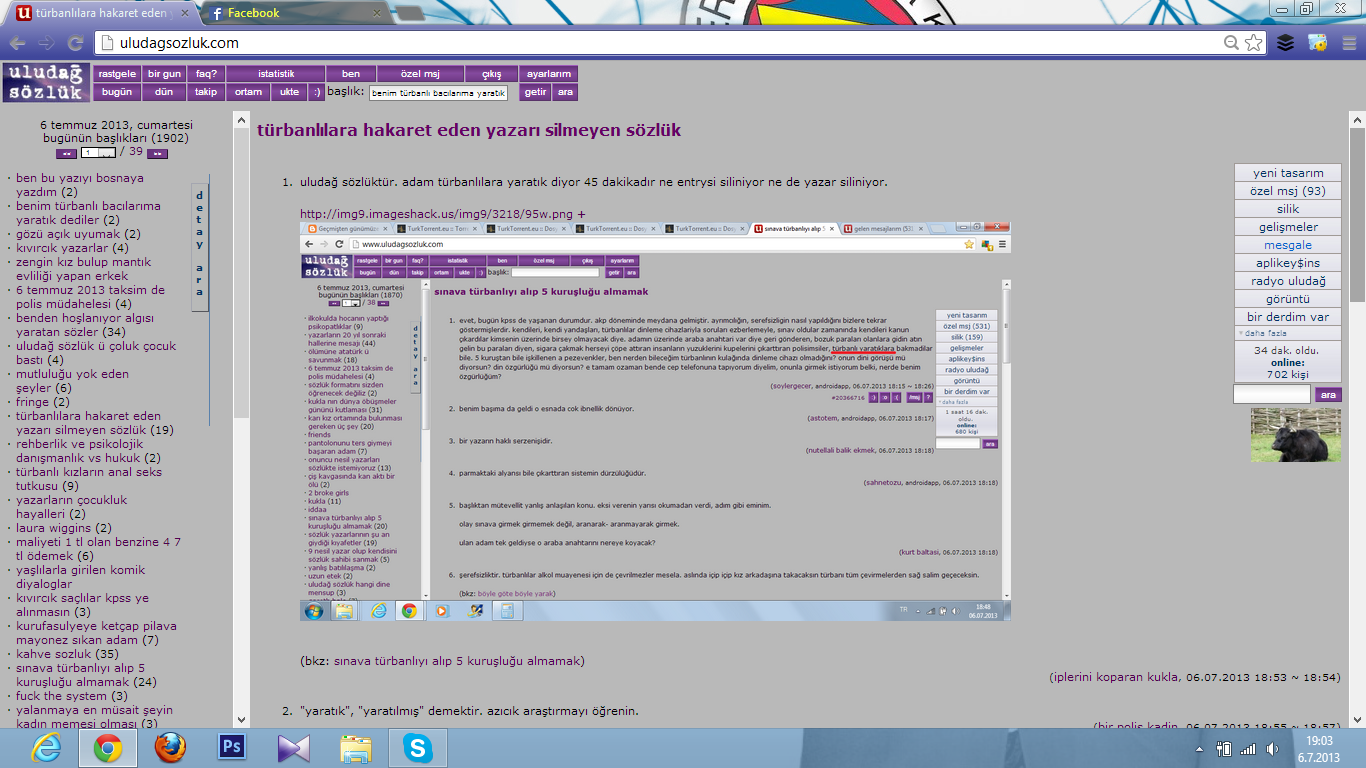The image size is (1366, 768).
Task: Open the Chrome hamburger menu
Action: point(1348,43)
